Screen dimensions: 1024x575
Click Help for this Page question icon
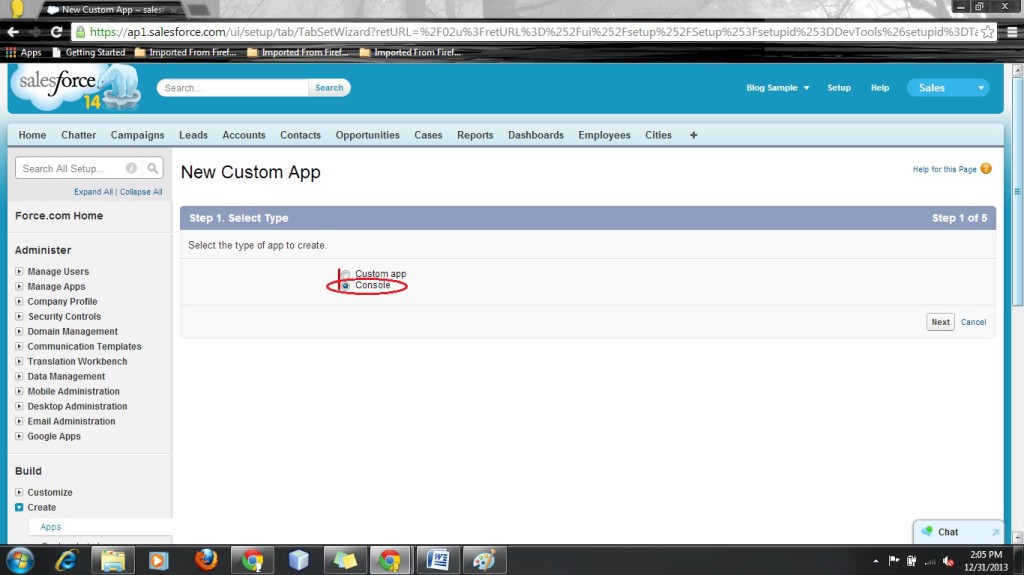pos(986,169)
